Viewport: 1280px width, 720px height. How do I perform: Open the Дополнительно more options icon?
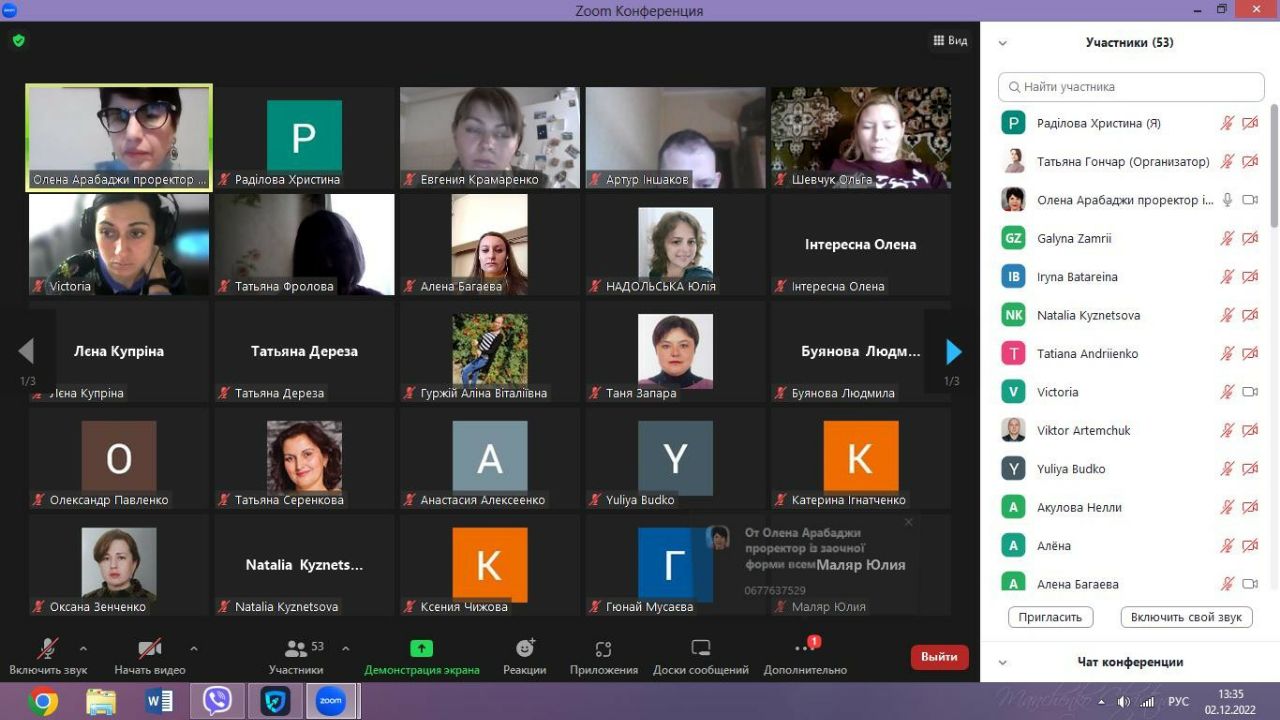pyautogui.click(x=805, y=649)
